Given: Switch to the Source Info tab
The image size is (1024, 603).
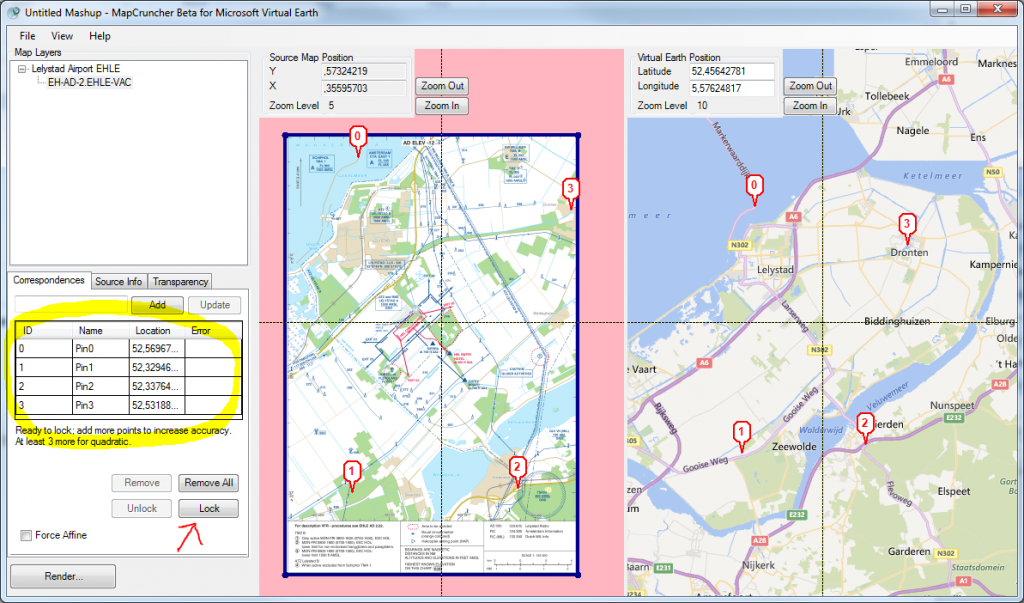Looking at the screenshot, I should (x=118, y=281).
